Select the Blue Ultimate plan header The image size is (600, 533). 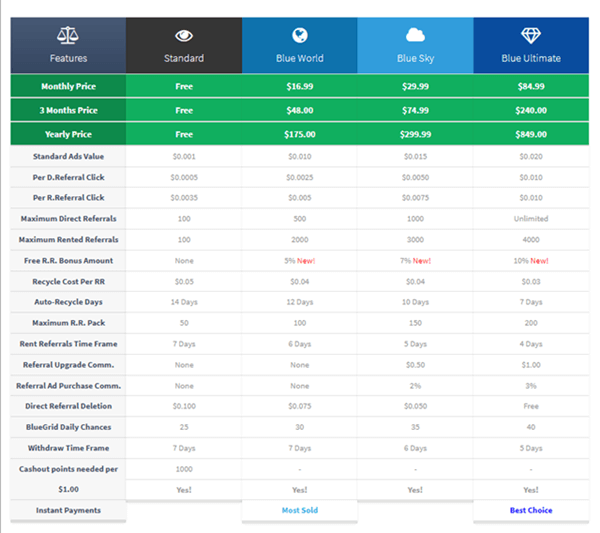(x=531, y=45)
